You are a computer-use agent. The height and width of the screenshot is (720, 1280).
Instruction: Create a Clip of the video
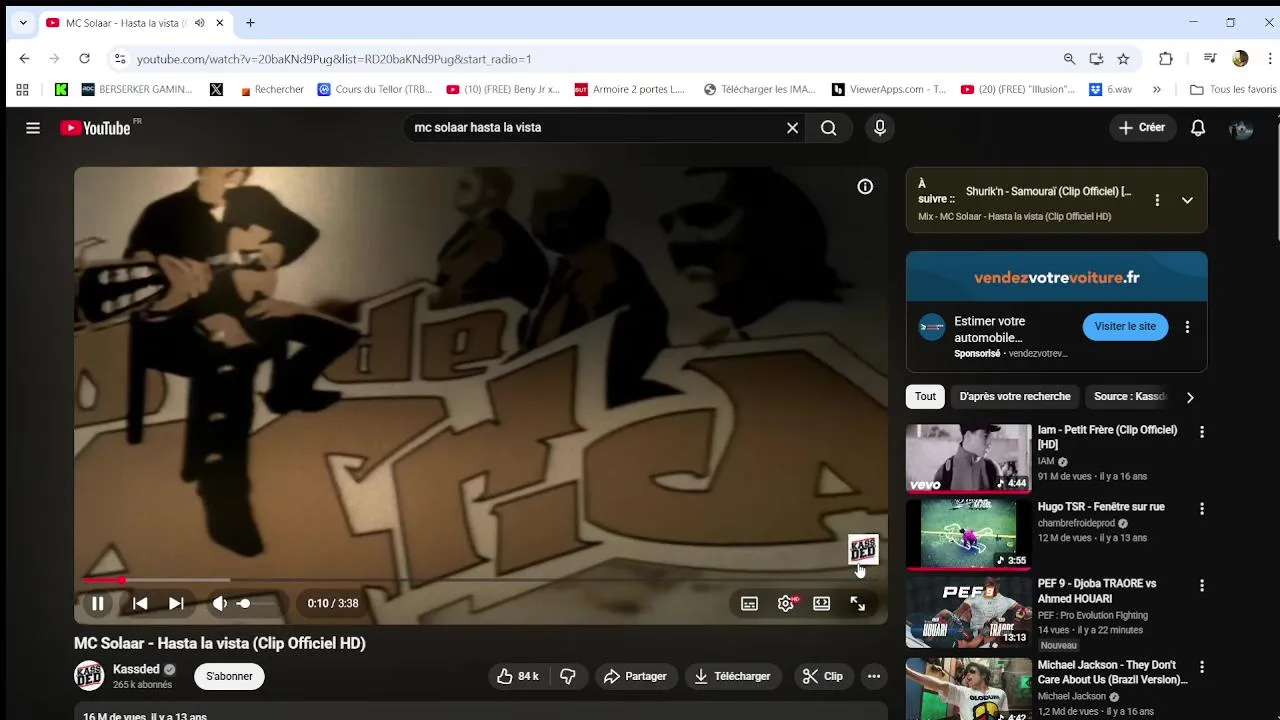coord(823,676)
